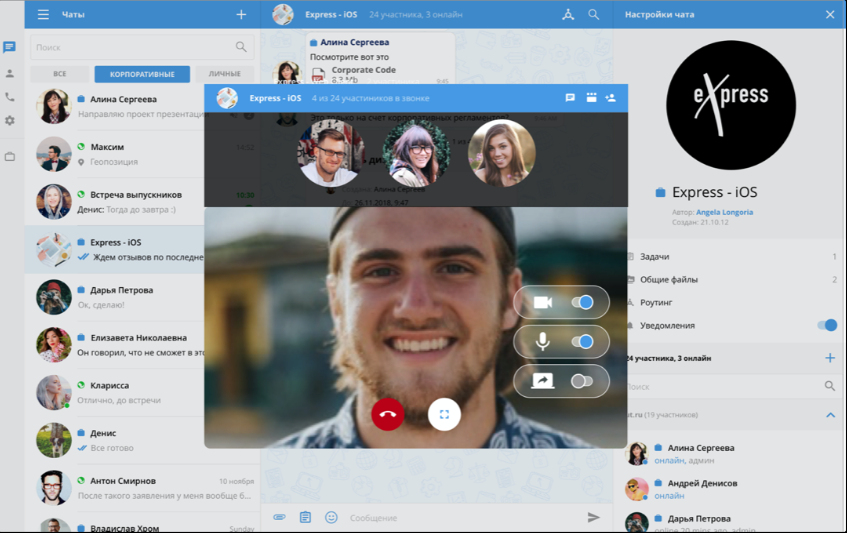Open the hamburger menu in the chats header

tap(43, 15)
